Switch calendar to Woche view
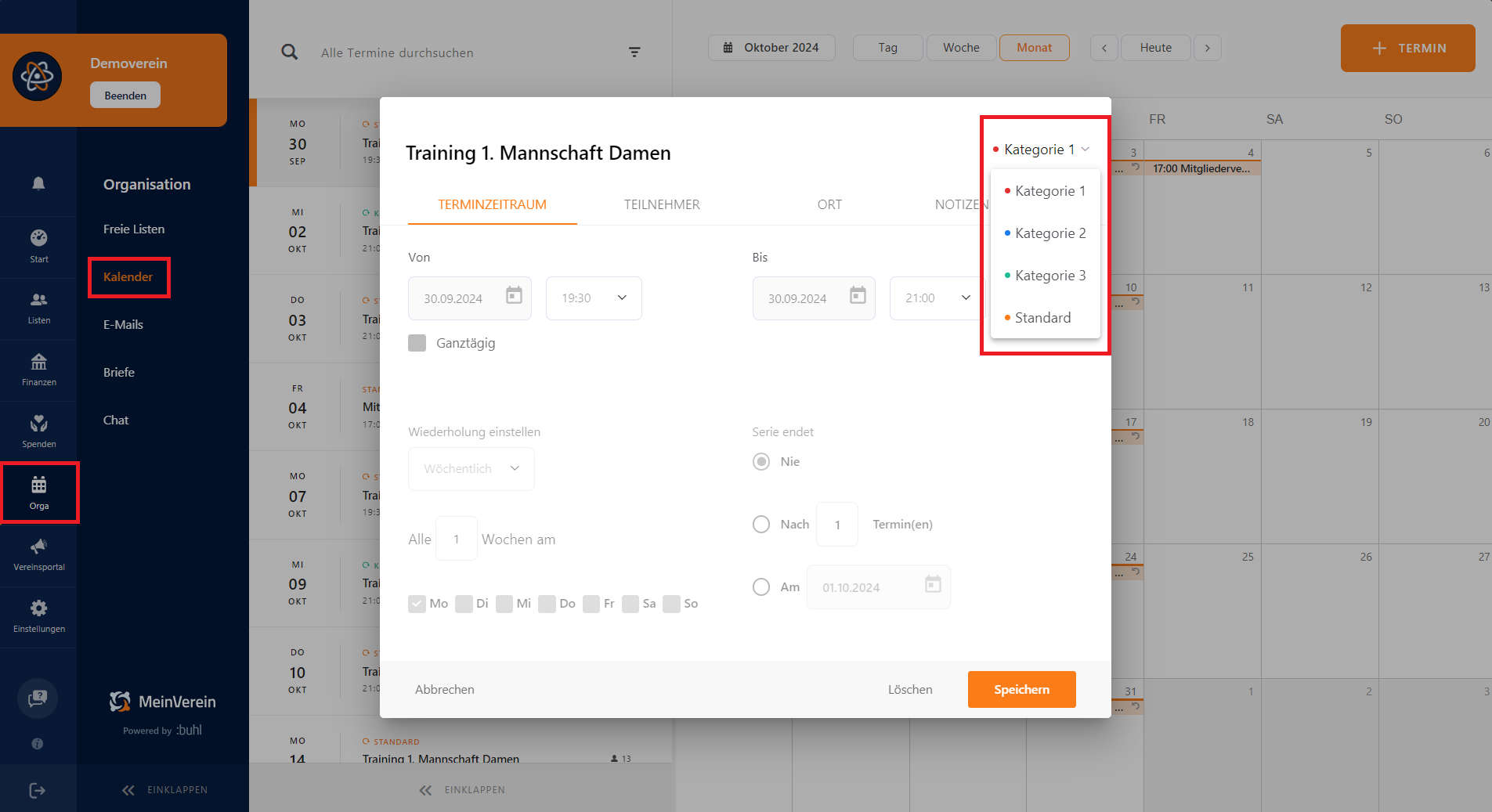The height and width of the screenshot is (812, 1492). click(x=961, y=48)
